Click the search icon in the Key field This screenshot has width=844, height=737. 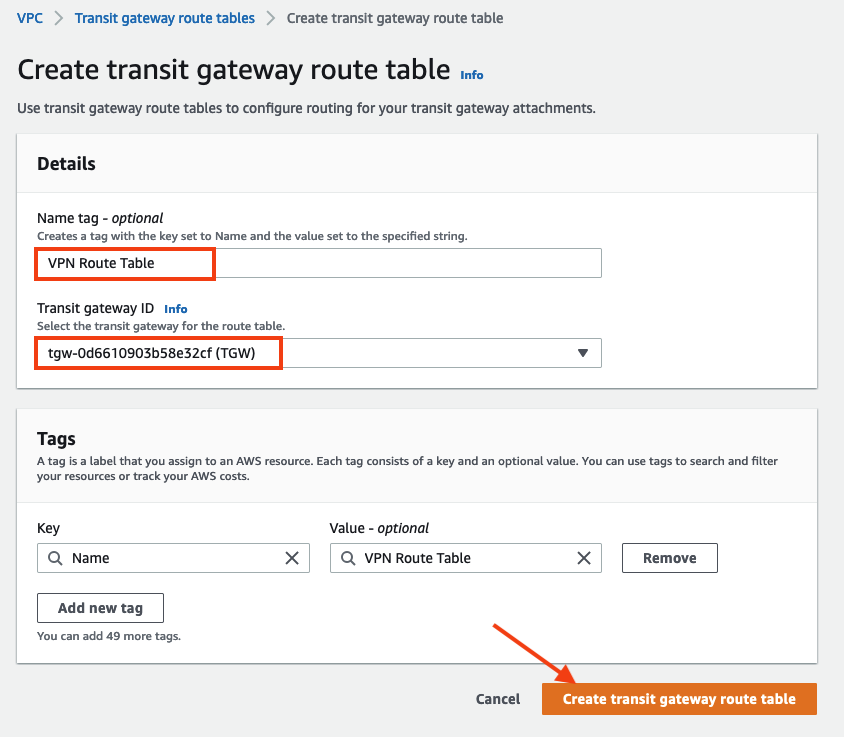click(x=55, y=558)
